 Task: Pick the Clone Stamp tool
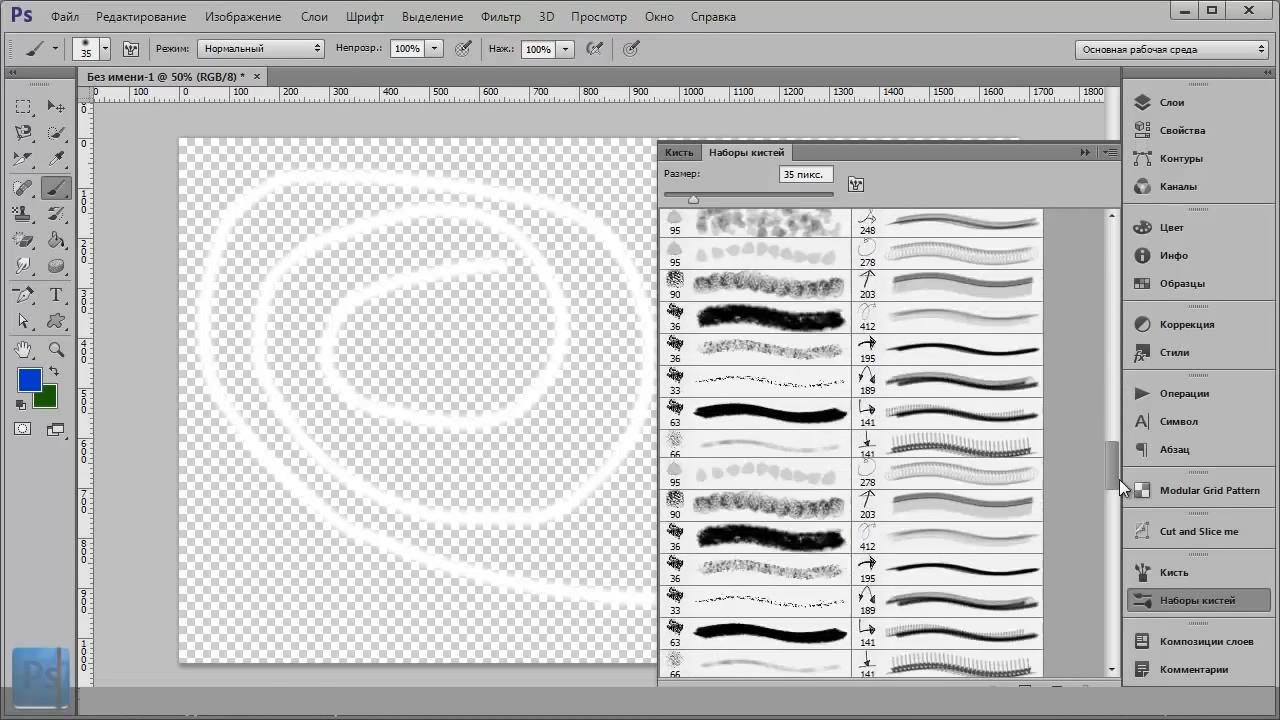[x=23, y=213]
